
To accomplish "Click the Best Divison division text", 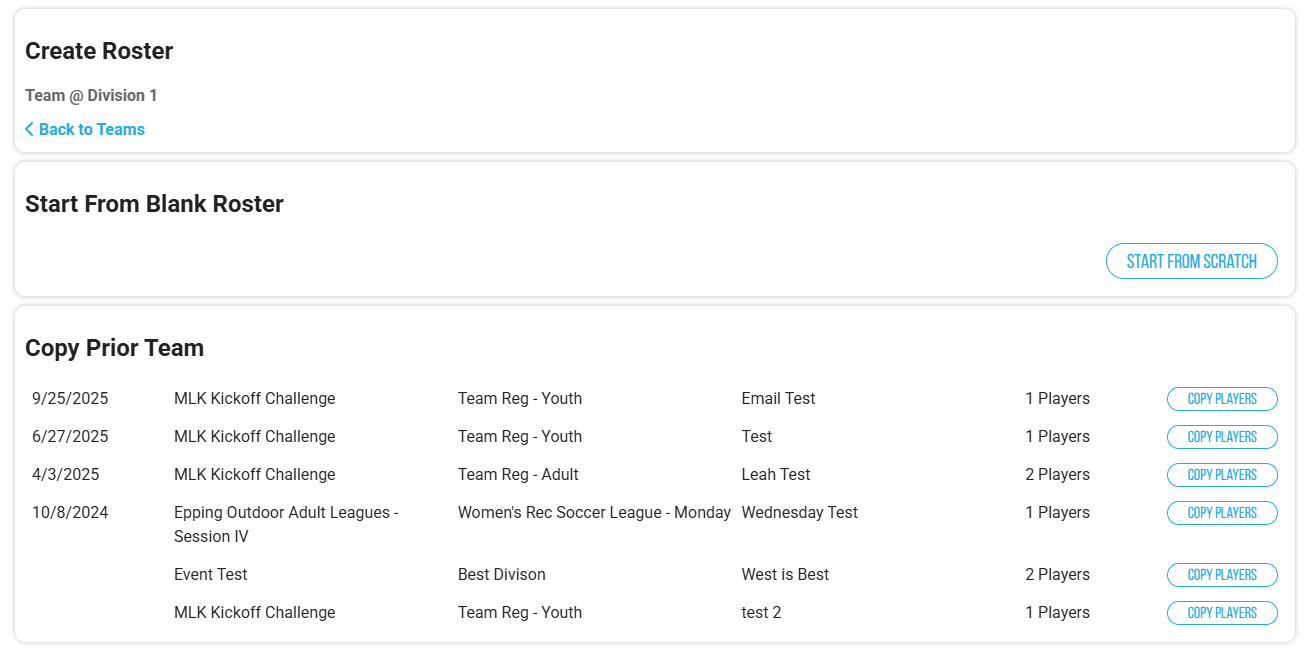I will pos(501,575).
